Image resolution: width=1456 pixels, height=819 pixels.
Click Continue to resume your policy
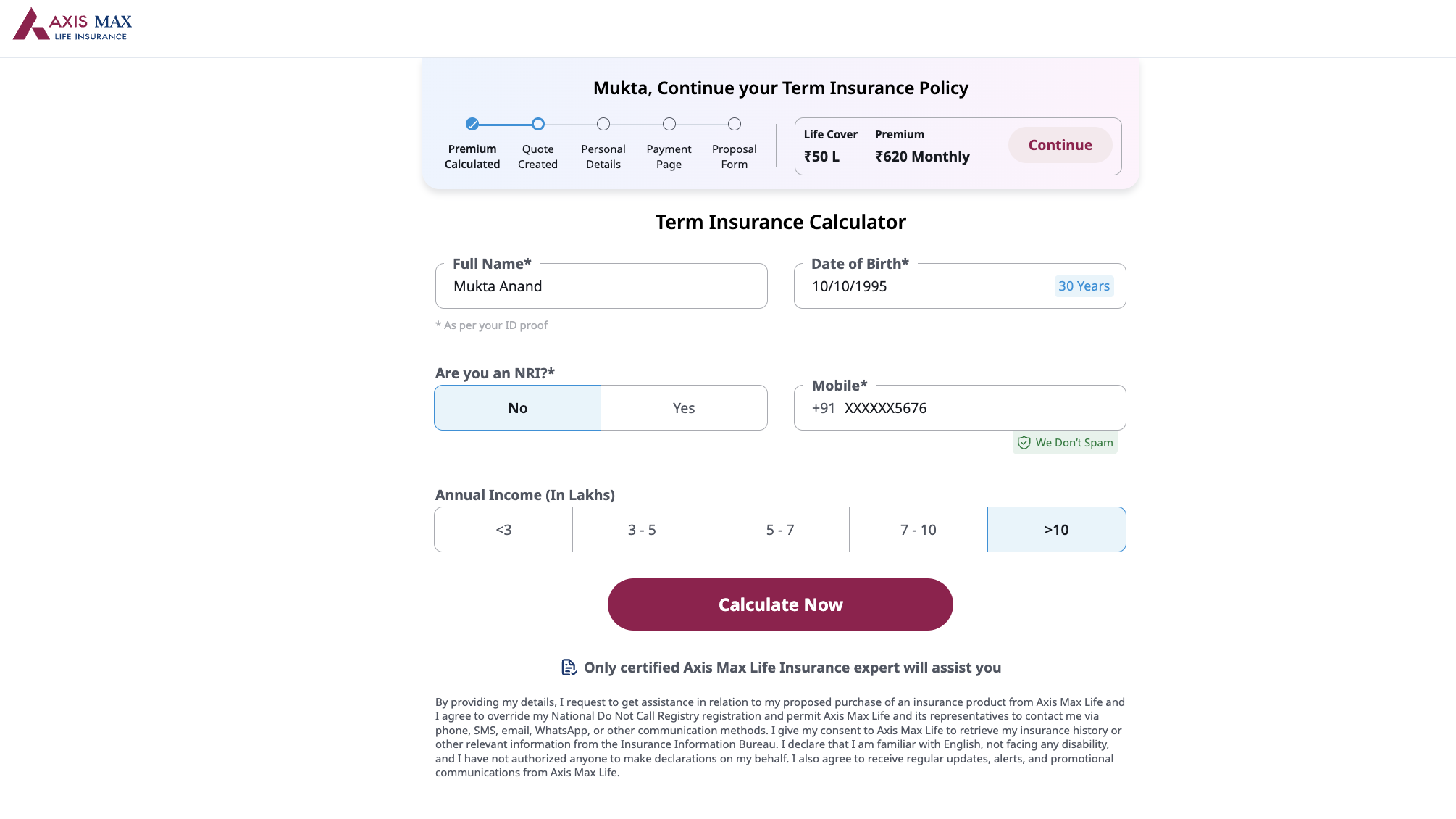tap(1060, 144)
